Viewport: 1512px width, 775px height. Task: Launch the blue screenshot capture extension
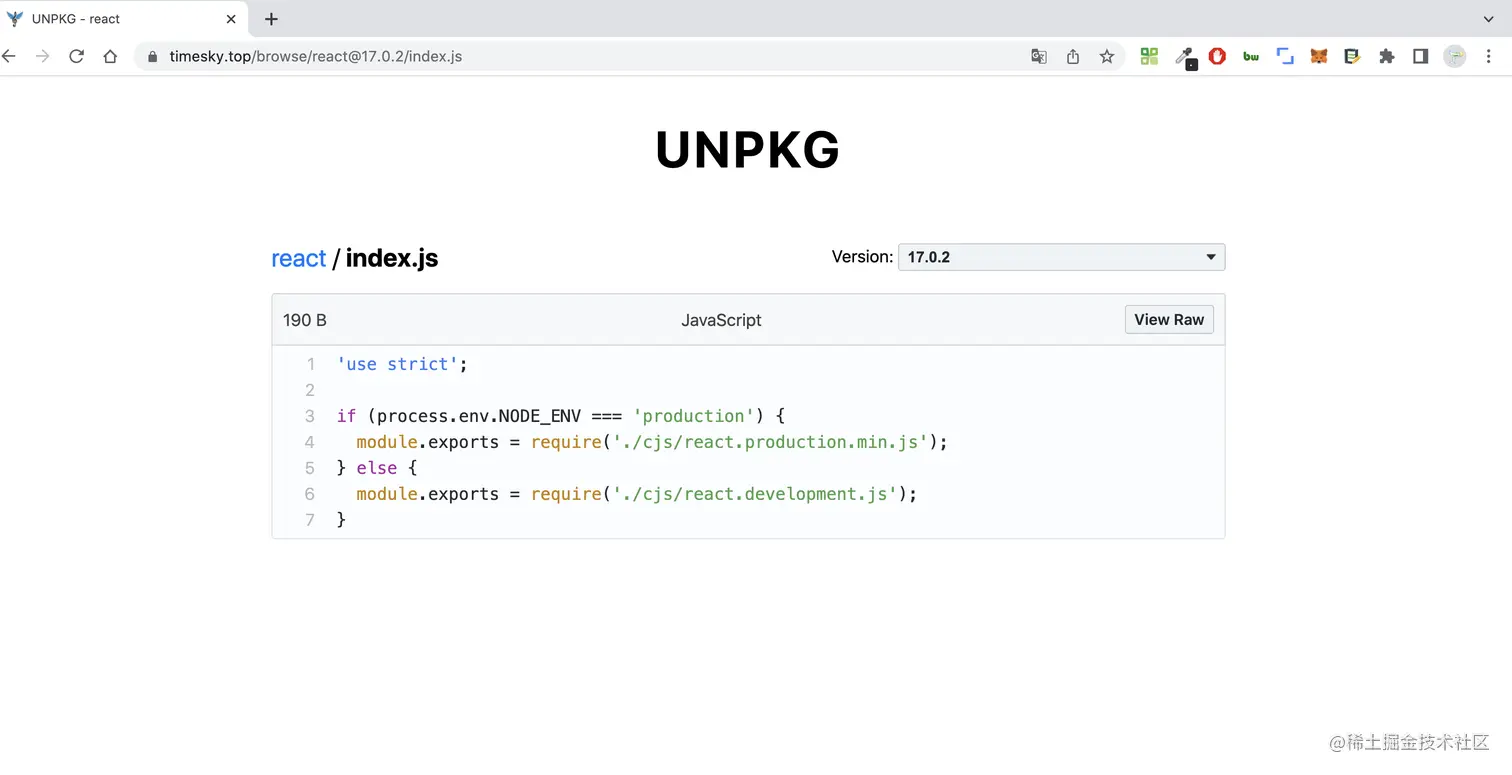(x=1285, y=57)
